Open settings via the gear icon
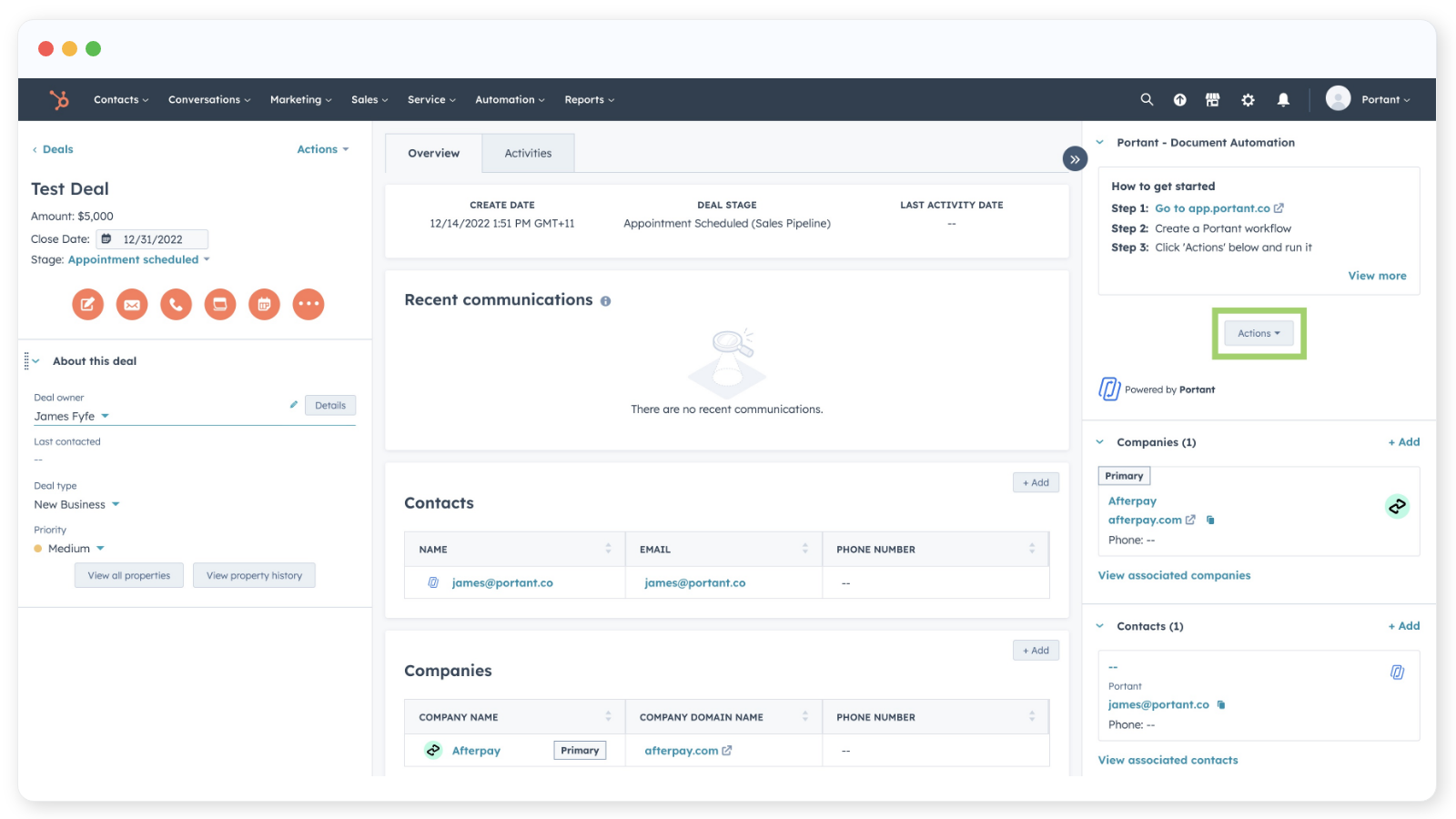Screen dimensions: 1456x819 (1248, 100)
